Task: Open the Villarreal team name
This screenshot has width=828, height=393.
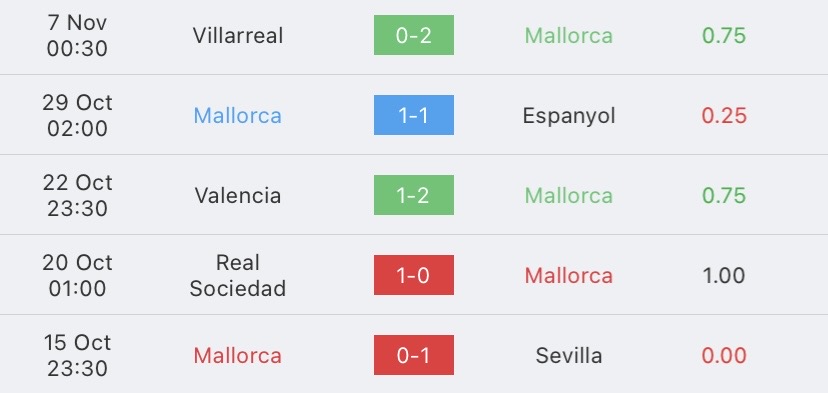Action: [238, 35]
